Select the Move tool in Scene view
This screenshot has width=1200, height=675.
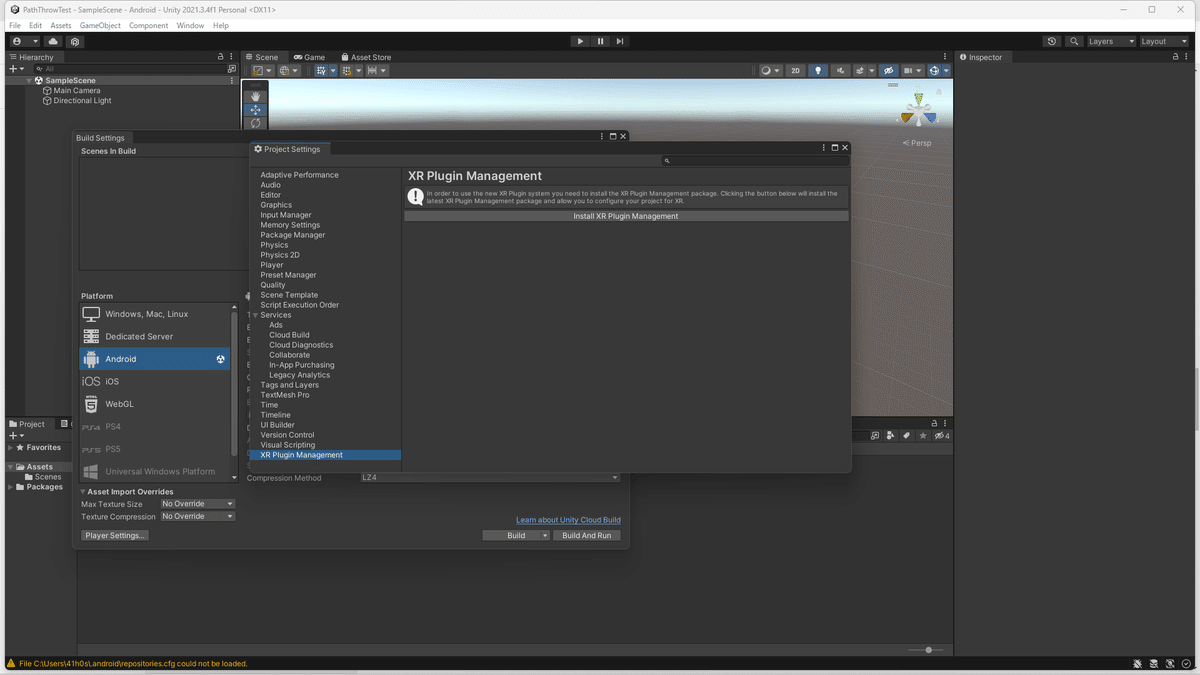click(255, 110)
